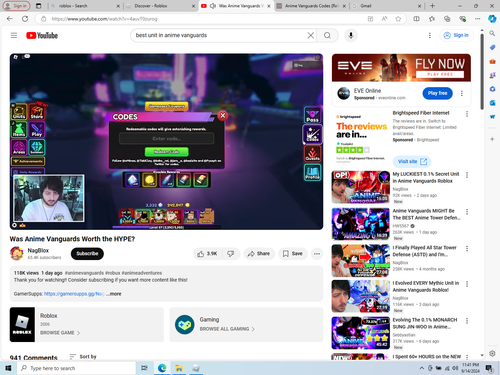Run search with the magnifier button
This screenshot has width=500, height=375.
[327, 35]
